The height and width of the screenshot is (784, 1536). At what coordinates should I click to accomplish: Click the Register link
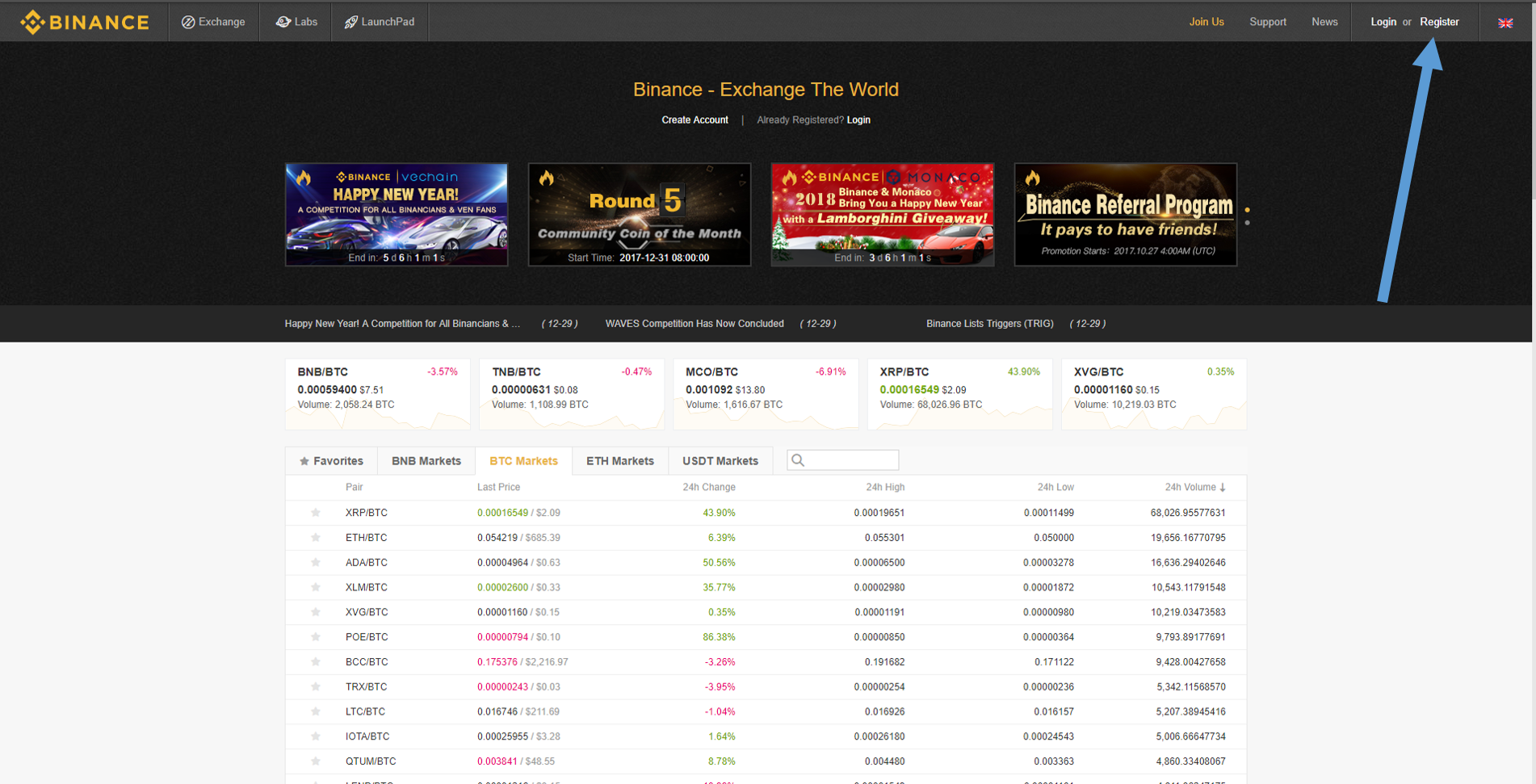click(x=1440, y=22)
